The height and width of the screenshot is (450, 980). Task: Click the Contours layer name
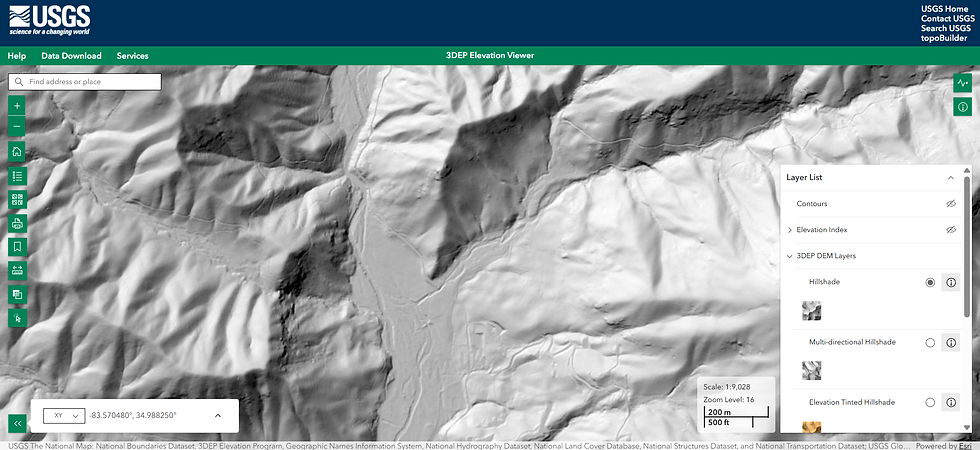812,204
